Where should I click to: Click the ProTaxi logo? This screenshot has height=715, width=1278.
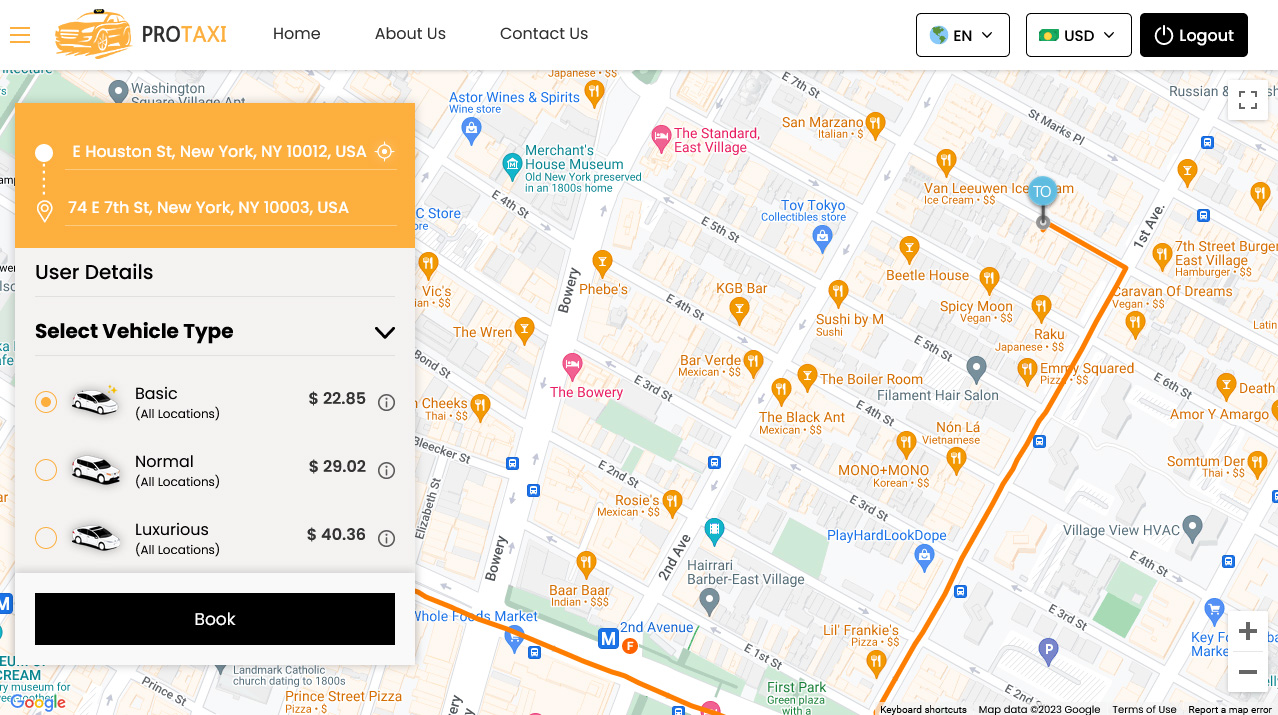click(141, 34)
